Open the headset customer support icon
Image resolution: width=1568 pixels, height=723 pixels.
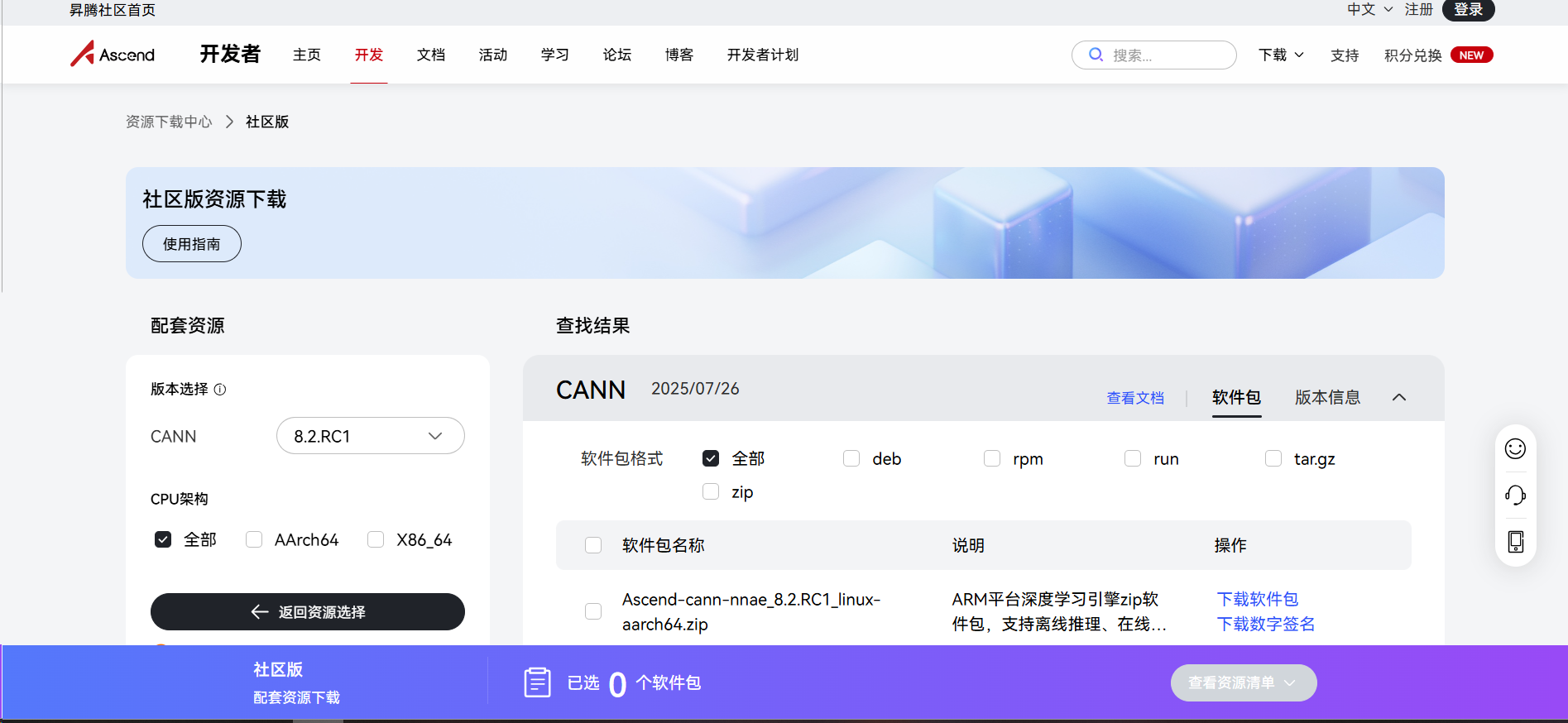(1515, 495)
